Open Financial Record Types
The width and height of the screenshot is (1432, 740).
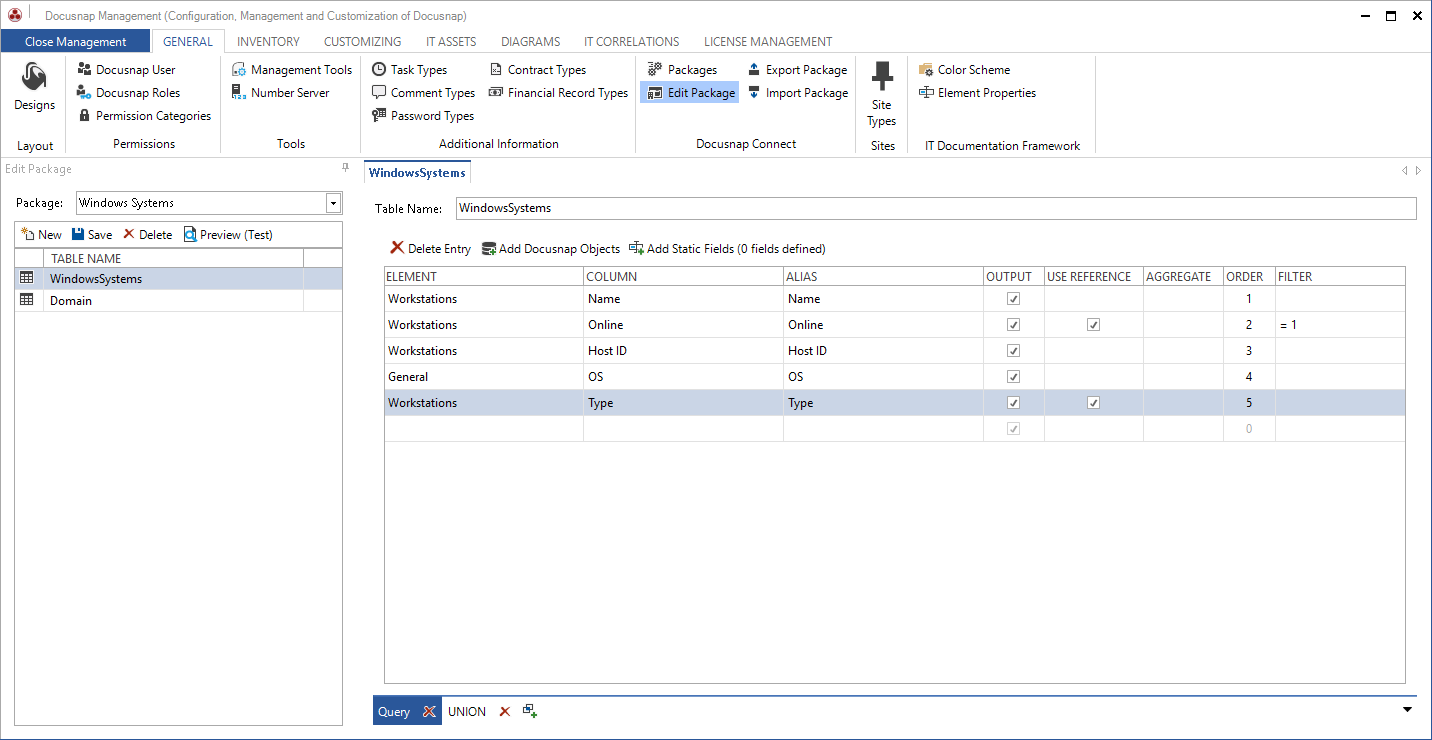tap(558, 93)
